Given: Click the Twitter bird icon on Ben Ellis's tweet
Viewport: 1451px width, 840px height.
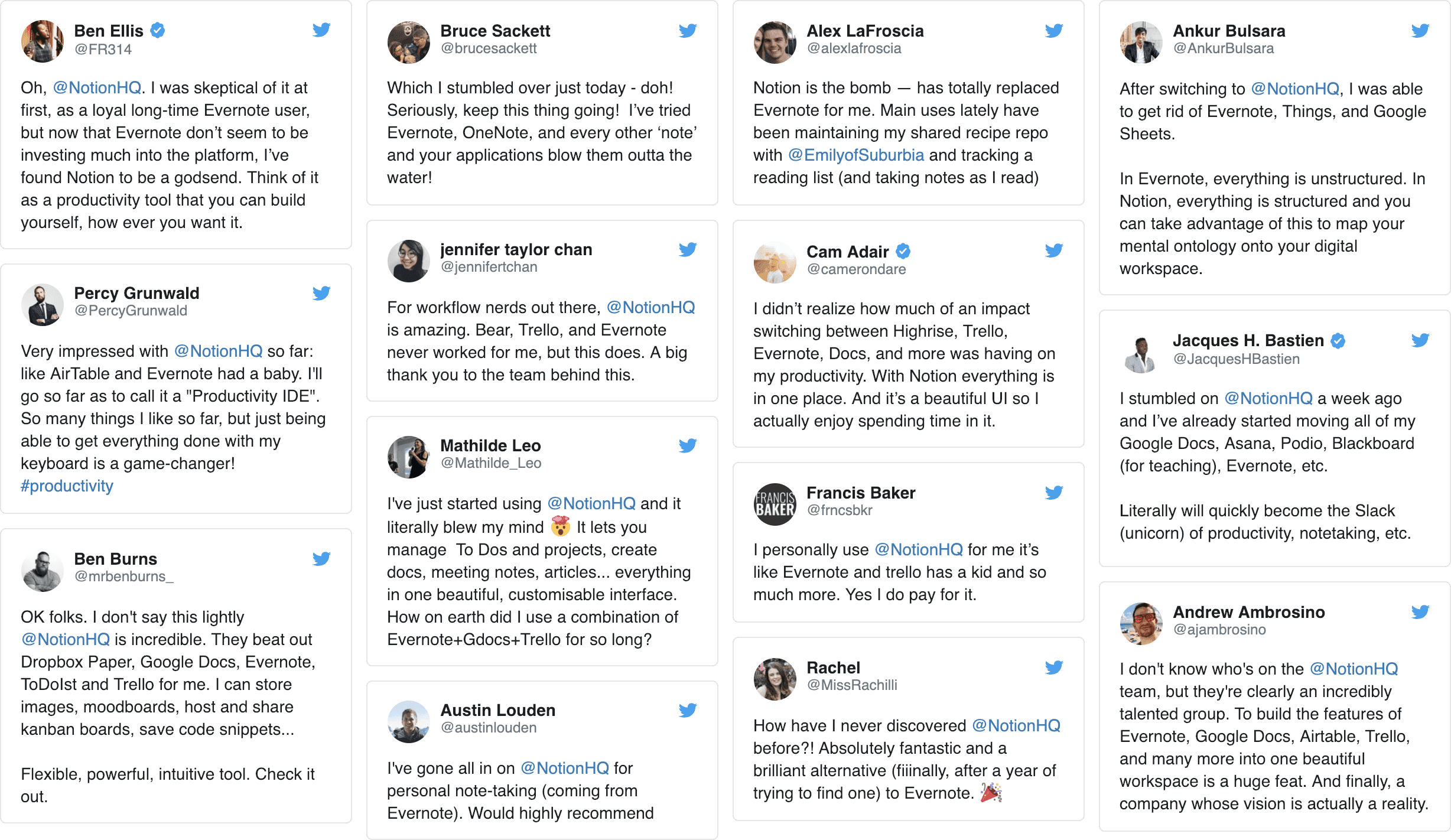Looking at the screenshot, I should (323, 30).
